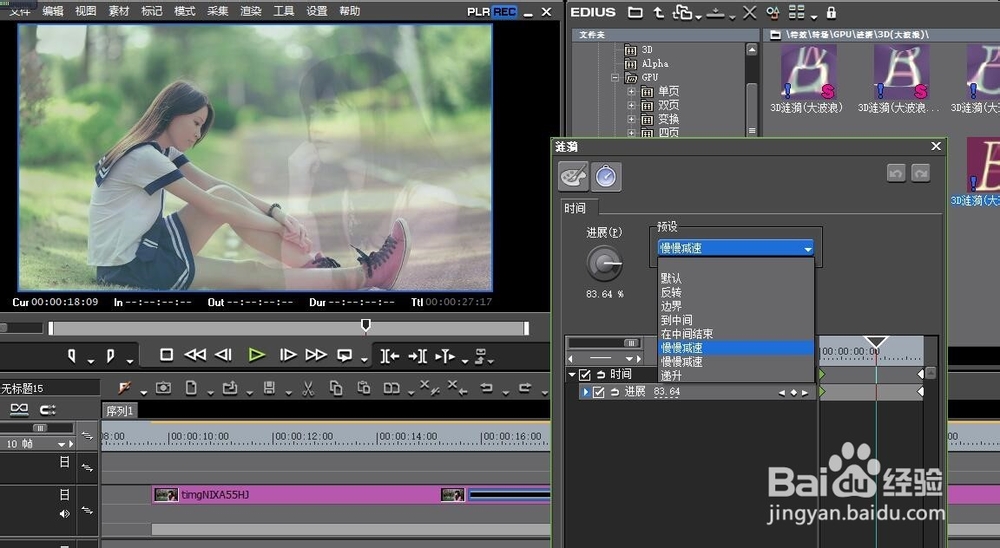The image size is (1000, 548).
Task: Open the 工具 menu
Action: pos(284,11)
